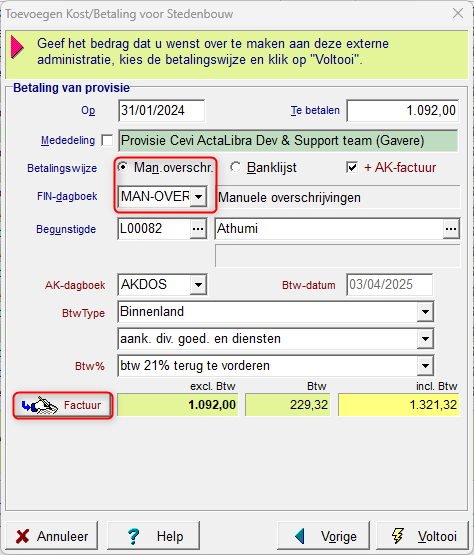Expand the FIN-dagboek MAN-OVER dropdown

click(199, 196)
